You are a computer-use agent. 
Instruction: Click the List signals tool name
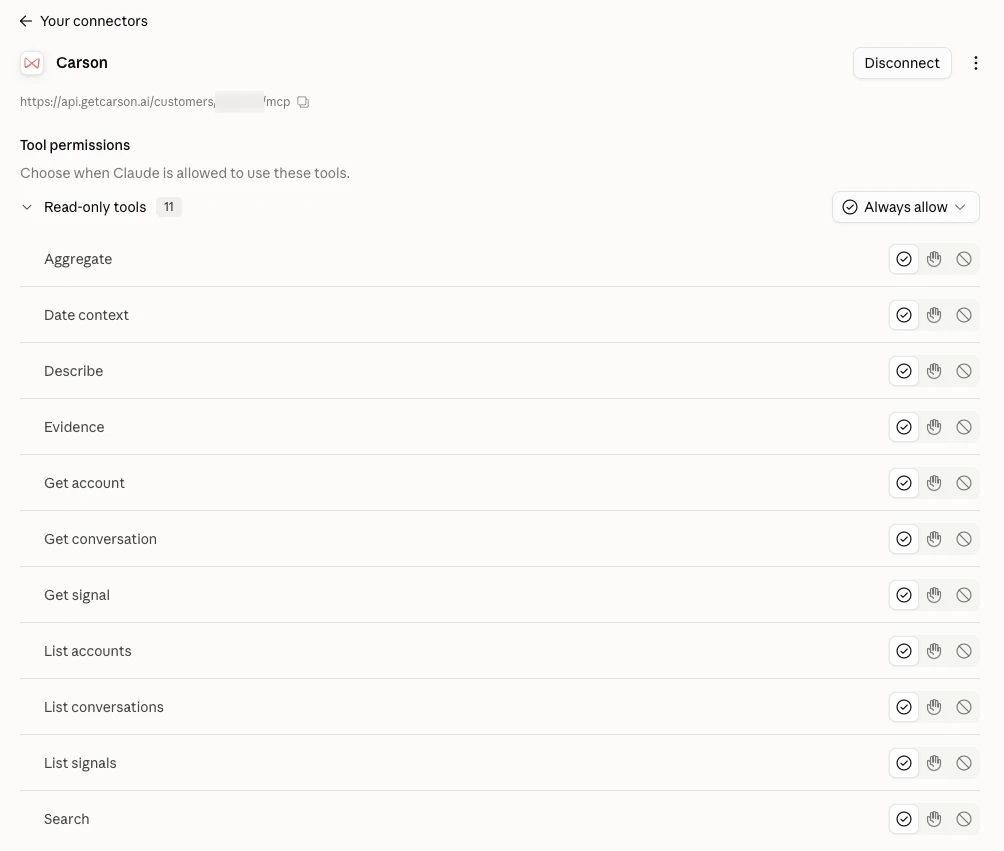click(x=80, y=763)
